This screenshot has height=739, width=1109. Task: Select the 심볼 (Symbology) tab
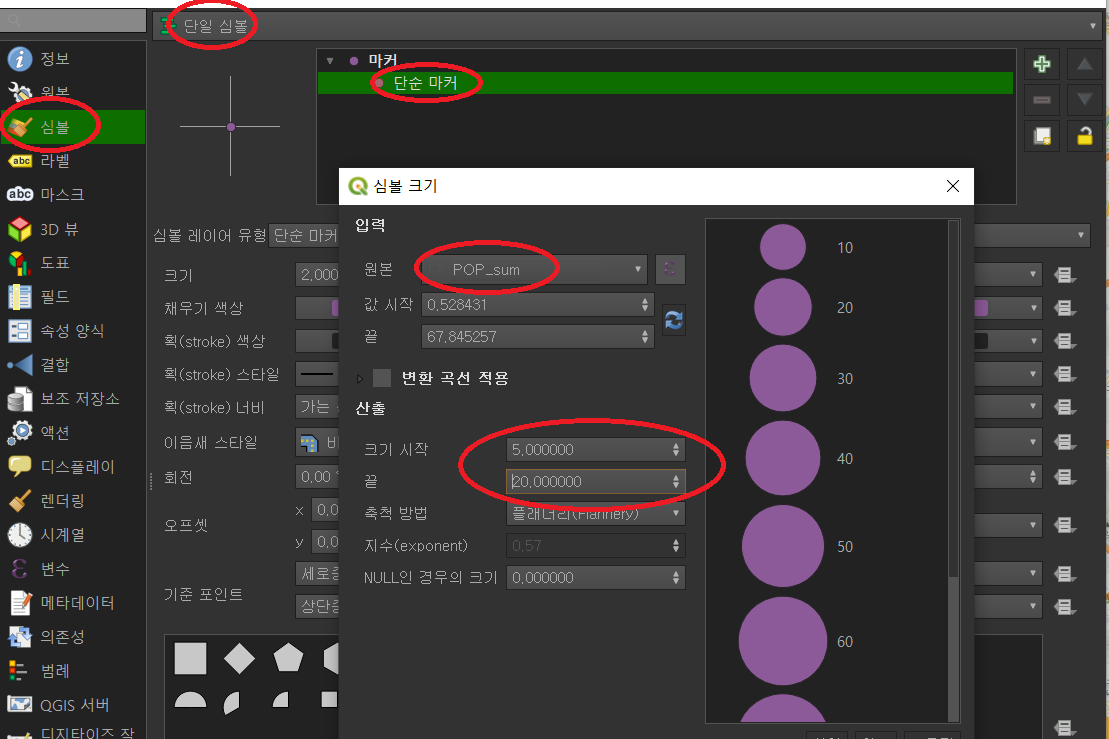pyautogui.click(x=73, y=127)
